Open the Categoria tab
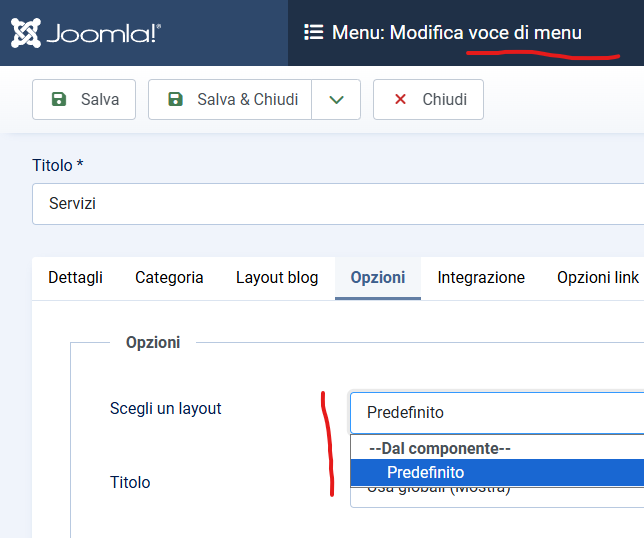Screen dimensions: 644x538 (169, 278)
